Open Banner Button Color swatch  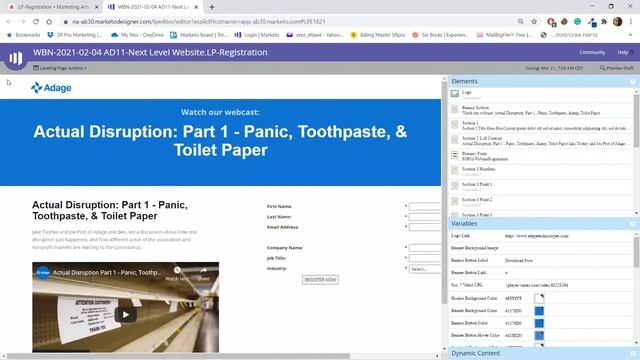point(539,323)
